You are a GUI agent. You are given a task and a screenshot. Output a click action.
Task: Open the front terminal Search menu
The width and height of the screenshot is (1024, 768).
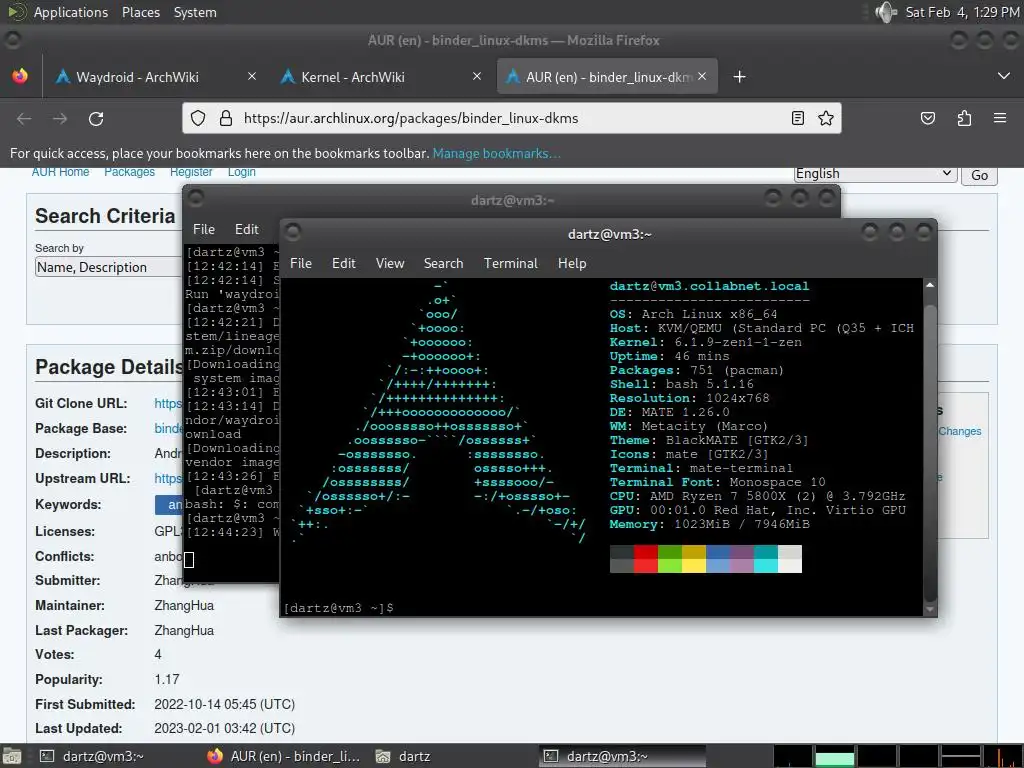[x=443, y=263]
